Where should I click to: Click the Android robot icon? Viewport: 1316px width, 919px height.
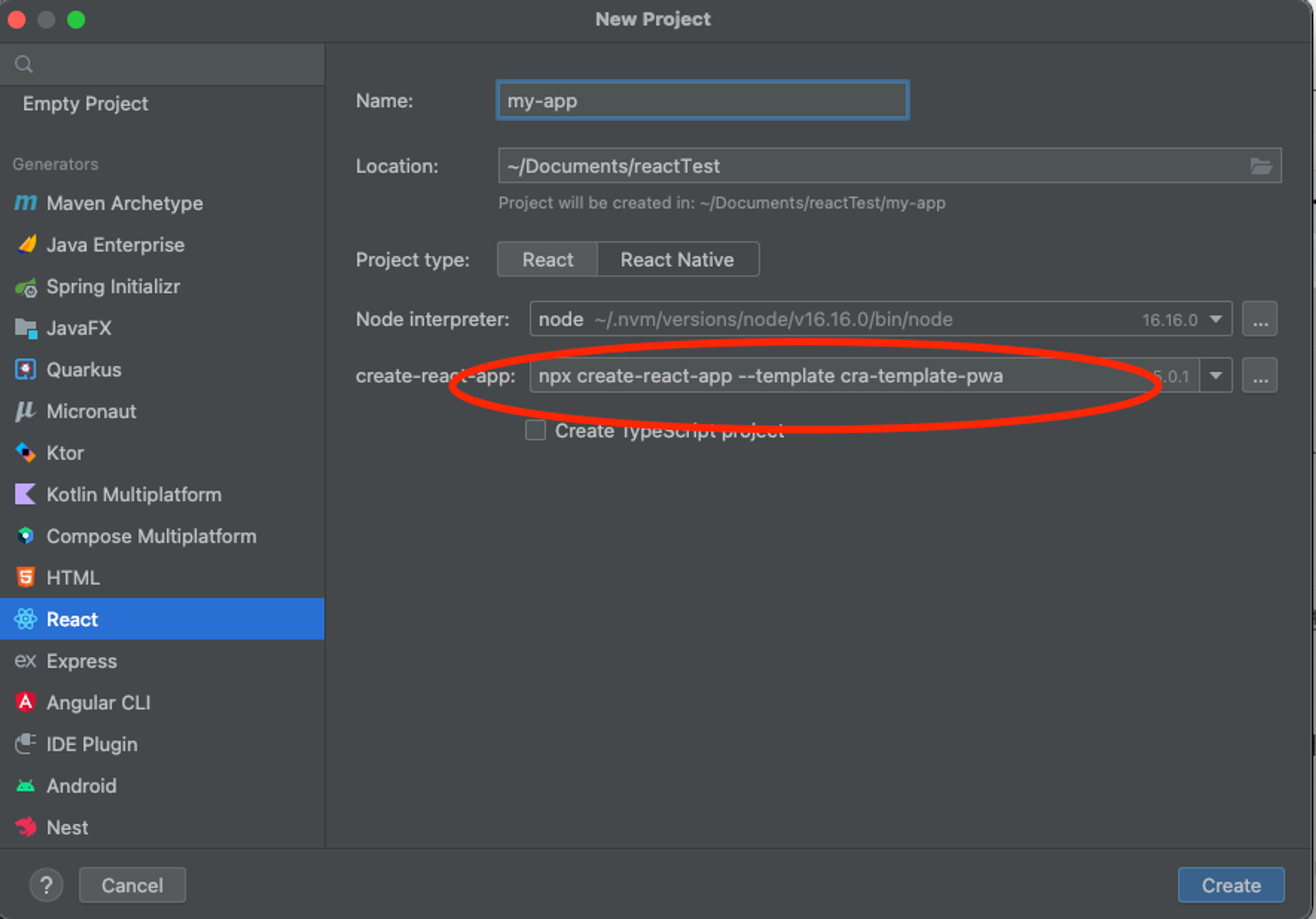(x=26, y=785)
